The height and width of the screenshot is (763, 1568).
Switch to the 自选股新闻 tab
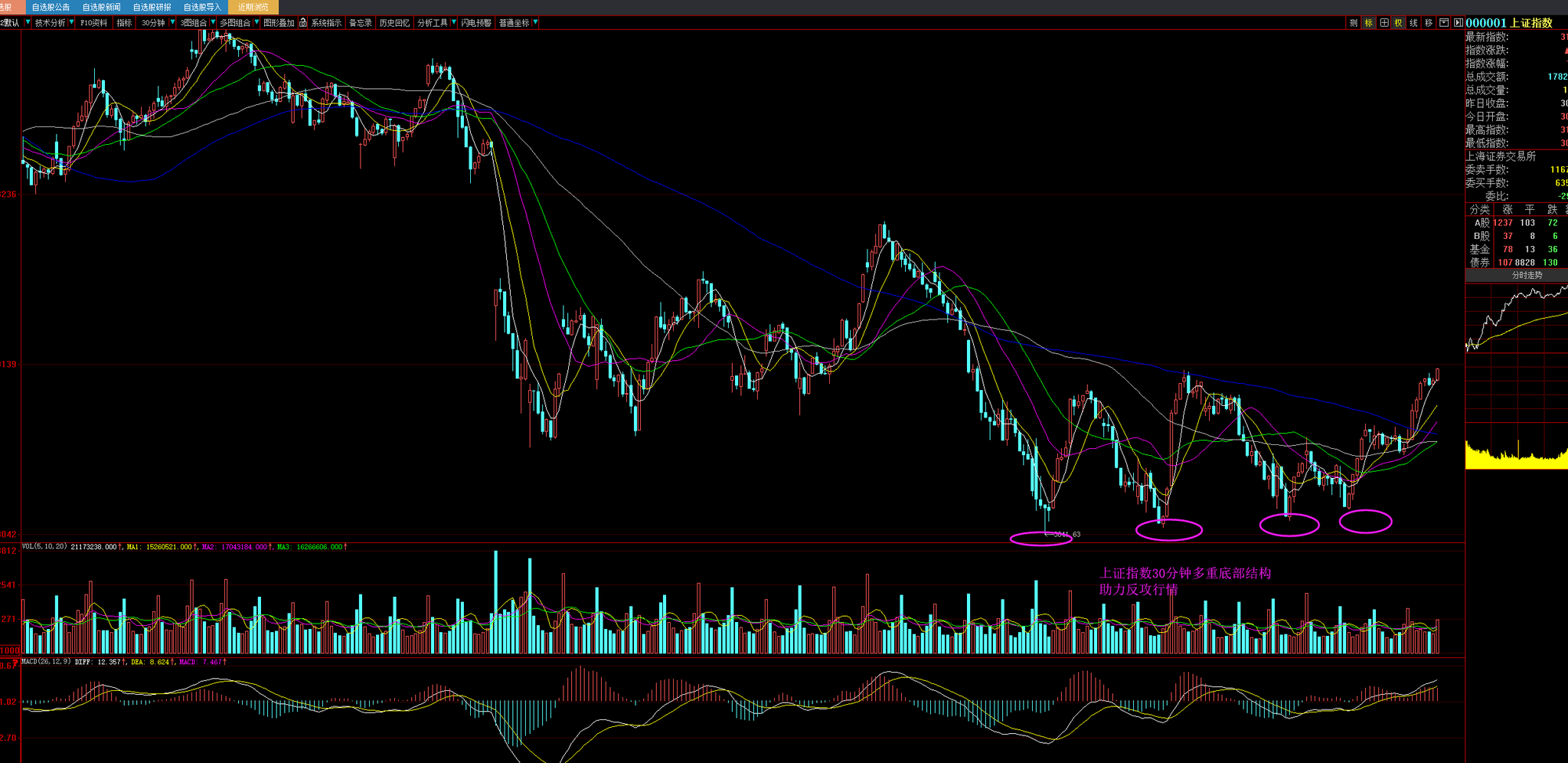[101, 7]
